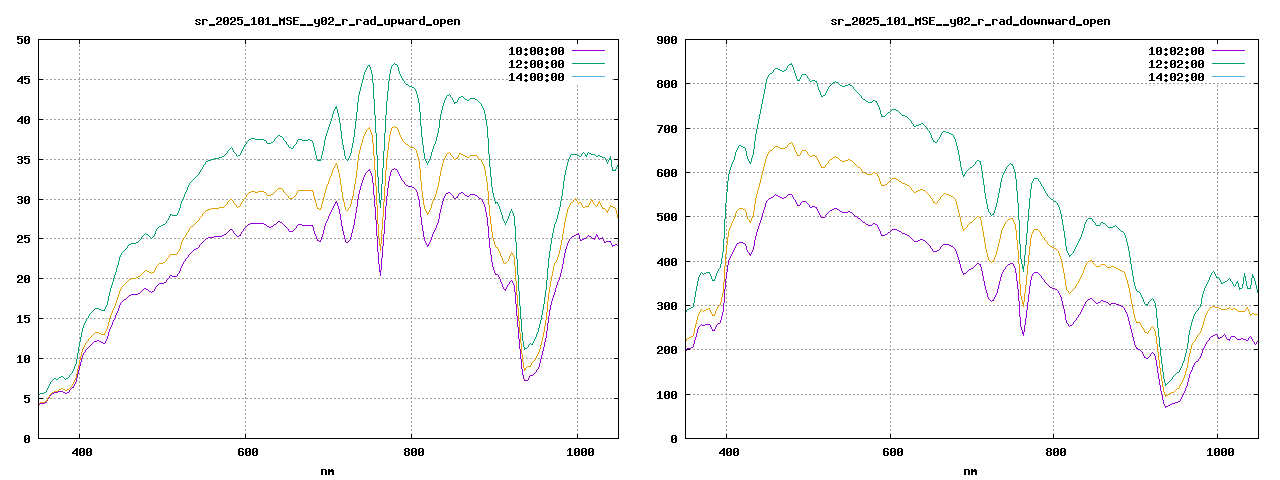
Task: Click the sr_2025_101_MSE__y02_r_rad_downward_open chart title
Action: (x=970, y=21)
